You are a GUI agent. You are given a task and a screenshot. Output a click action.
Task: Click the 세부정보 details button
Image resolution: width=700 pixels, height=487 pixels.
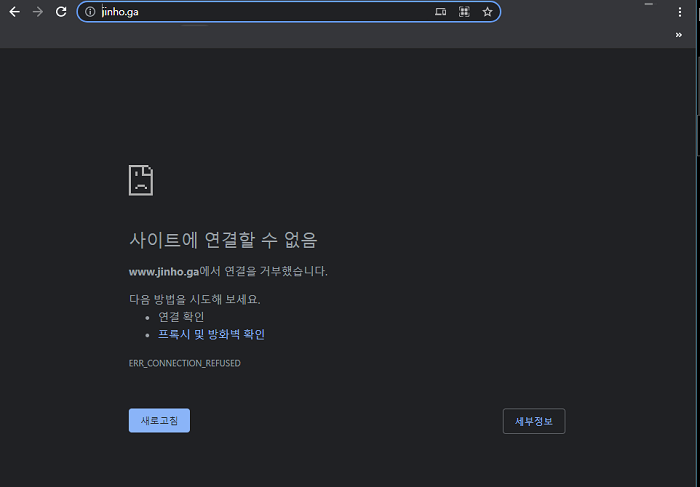[x=534, y=421]
